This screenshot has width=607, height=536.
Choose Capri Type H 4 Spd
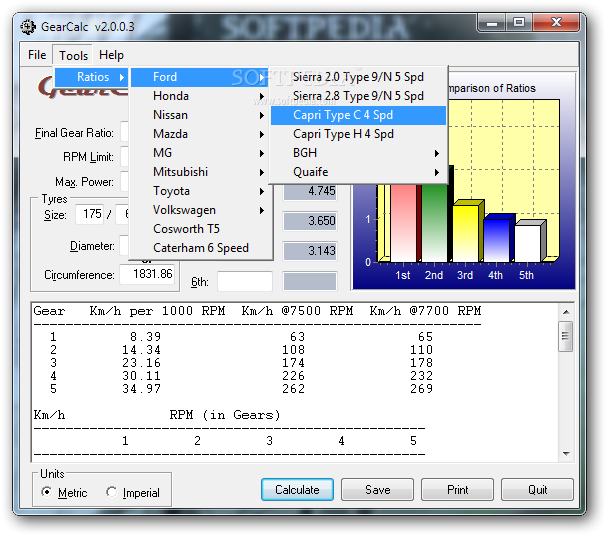[x=358, y=134]
